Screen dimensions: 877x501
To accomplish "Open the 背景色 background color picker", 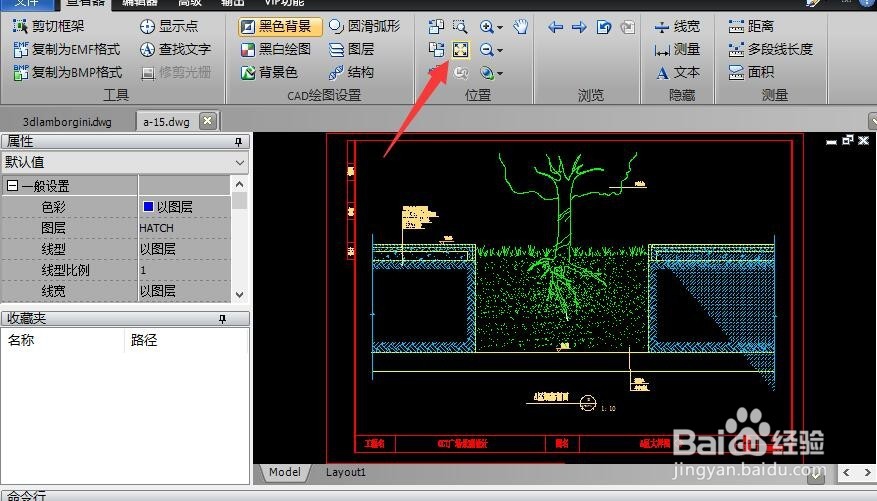I will 269,73.
